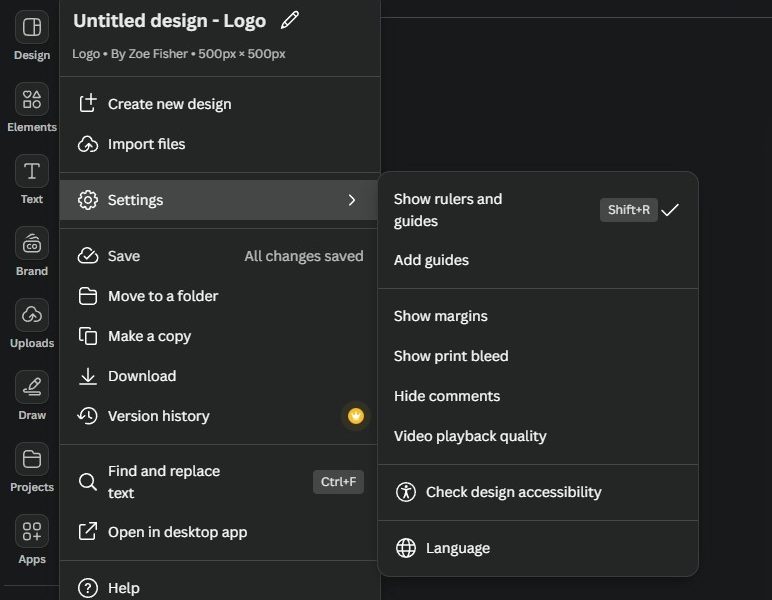Open the Apps panel
Screen dimensions: 772x600
tap(32, 532)
